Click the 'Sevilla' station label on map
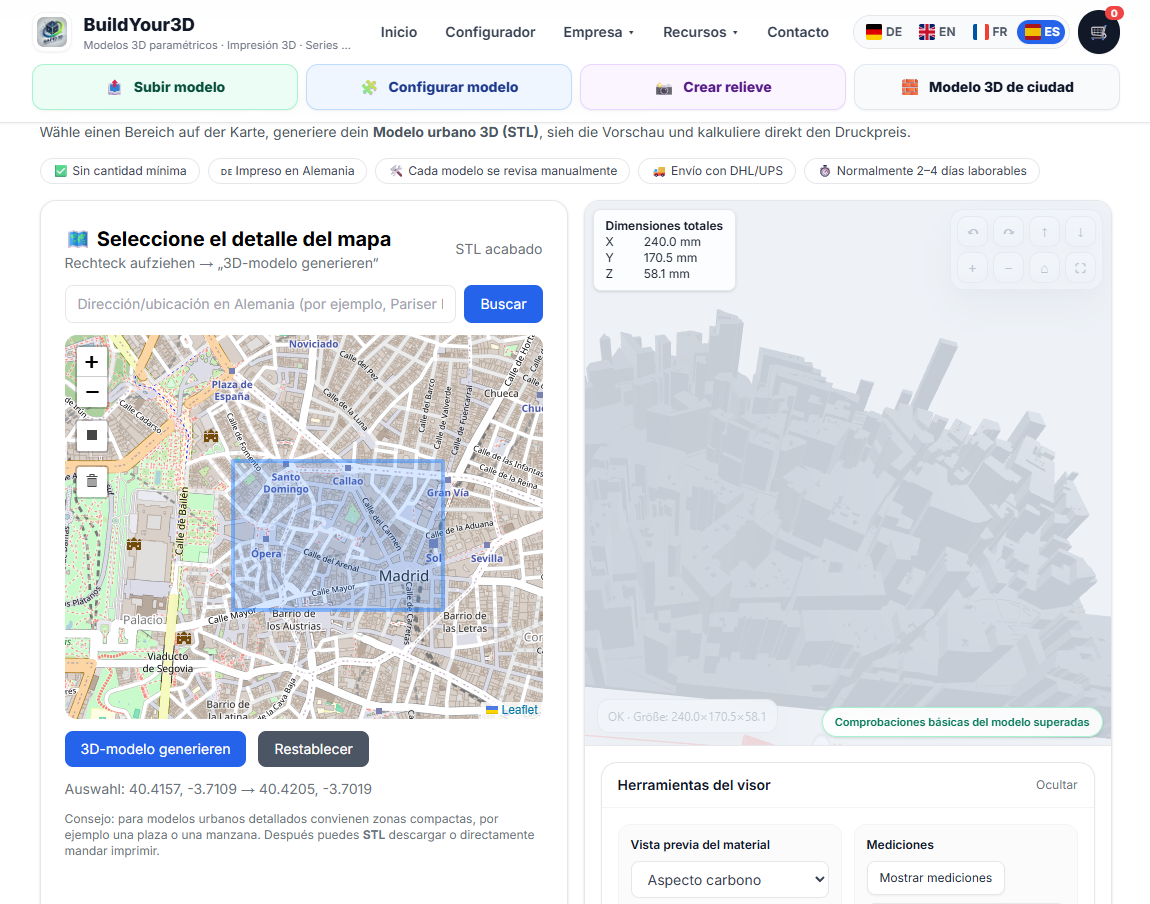Screen dimensions: 1150x904 tap(486, 559)
